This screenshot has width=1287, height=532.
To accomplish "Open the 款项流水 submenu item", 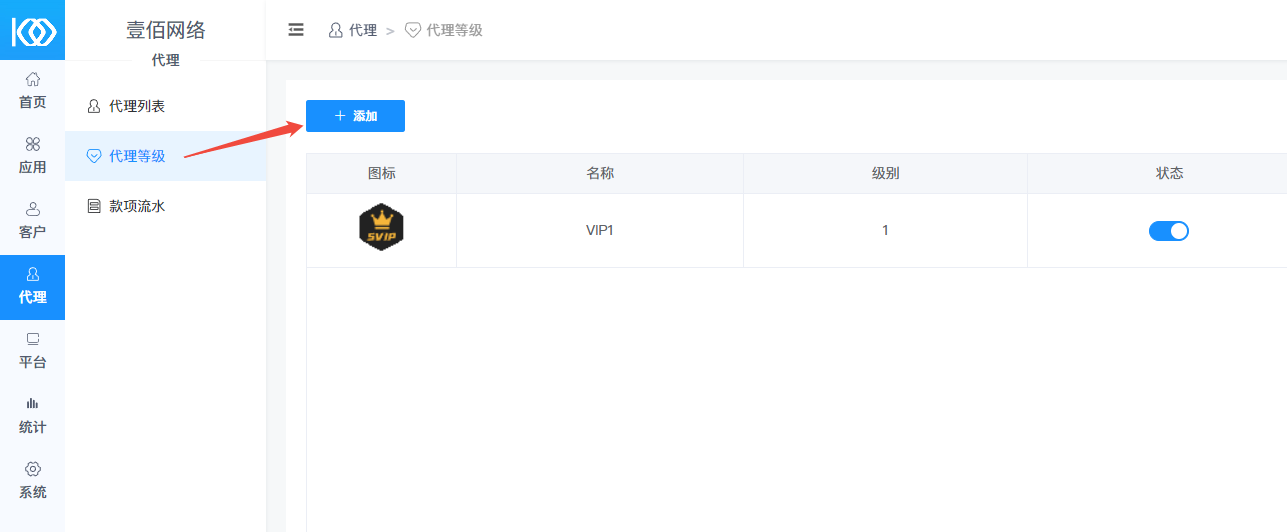I will (x=166, y=206).
